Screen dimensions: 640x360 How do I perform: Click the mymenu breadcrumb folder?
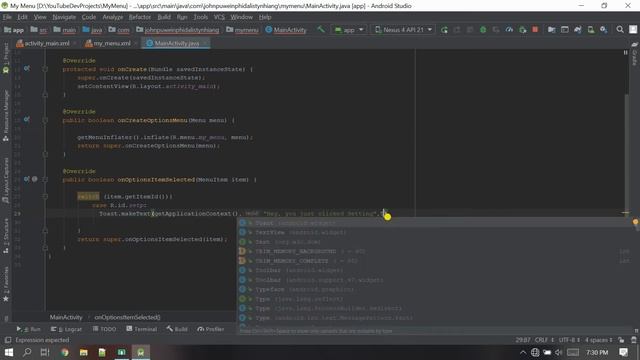coord(242,29)
